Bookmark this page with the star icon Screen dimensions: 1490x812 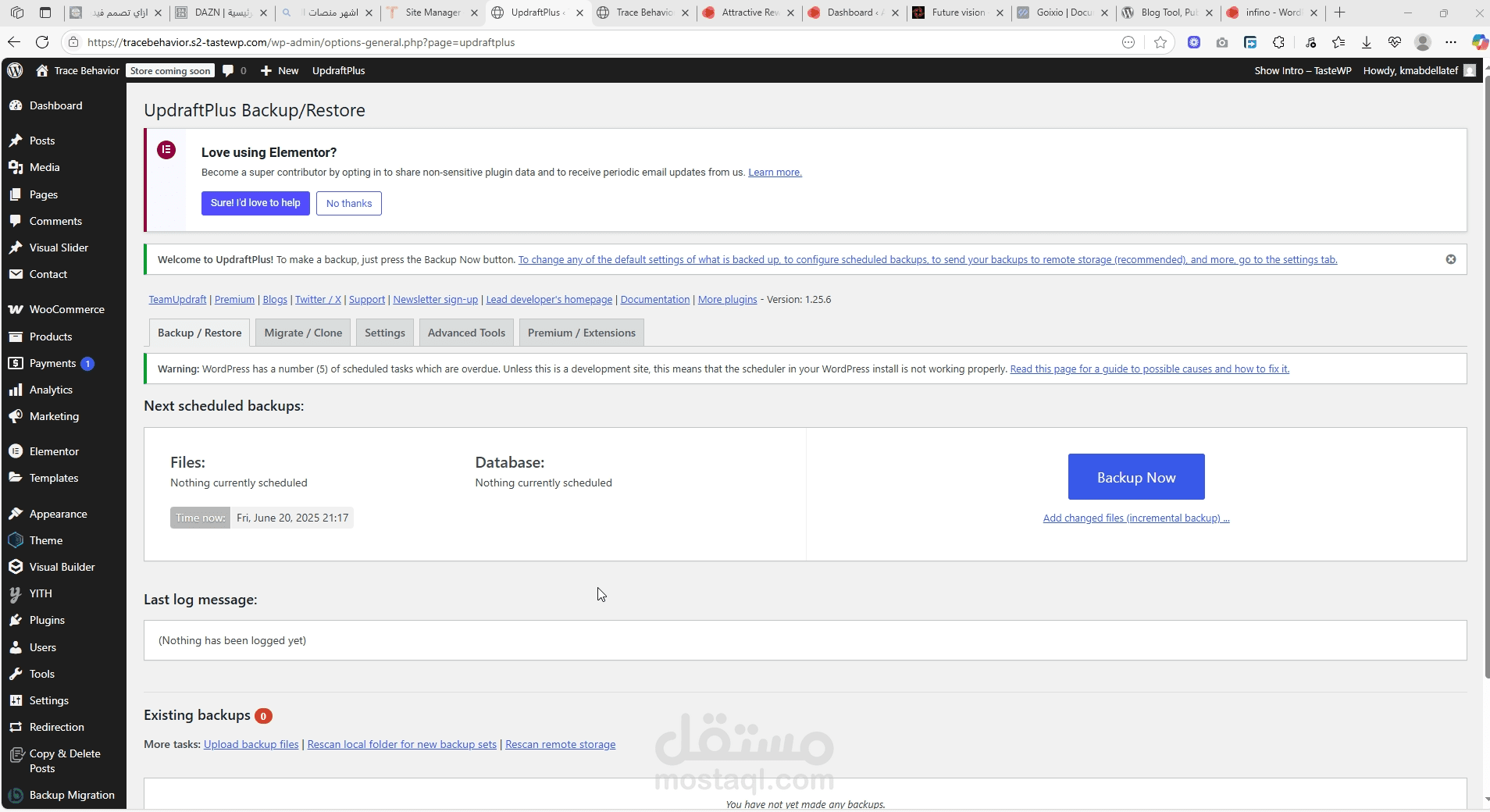point(1160,42)
